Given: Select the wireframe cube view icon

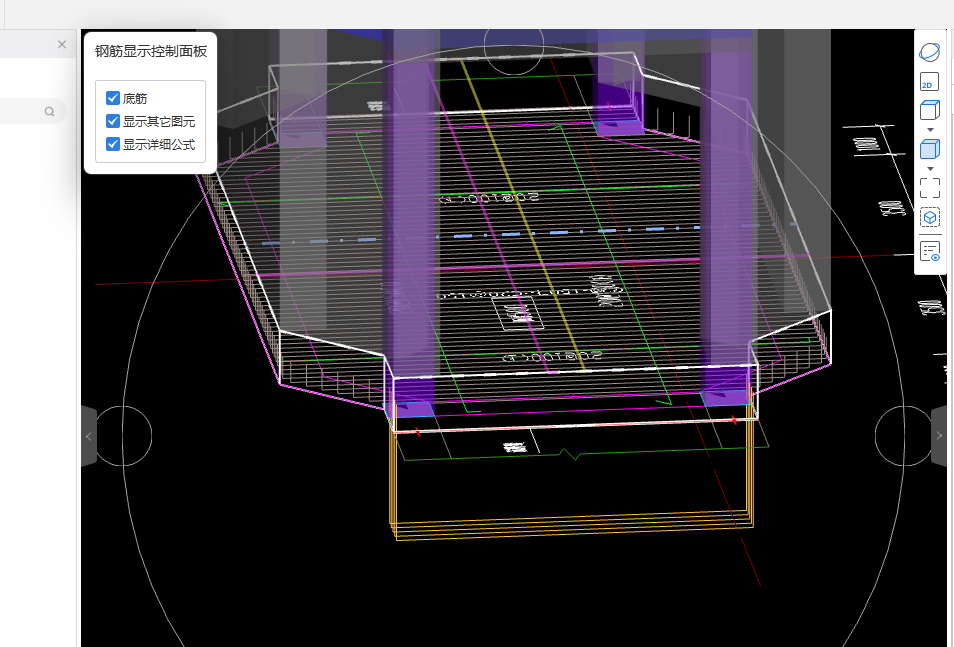Looking at the screenshot, I should [x=929, y=111].
